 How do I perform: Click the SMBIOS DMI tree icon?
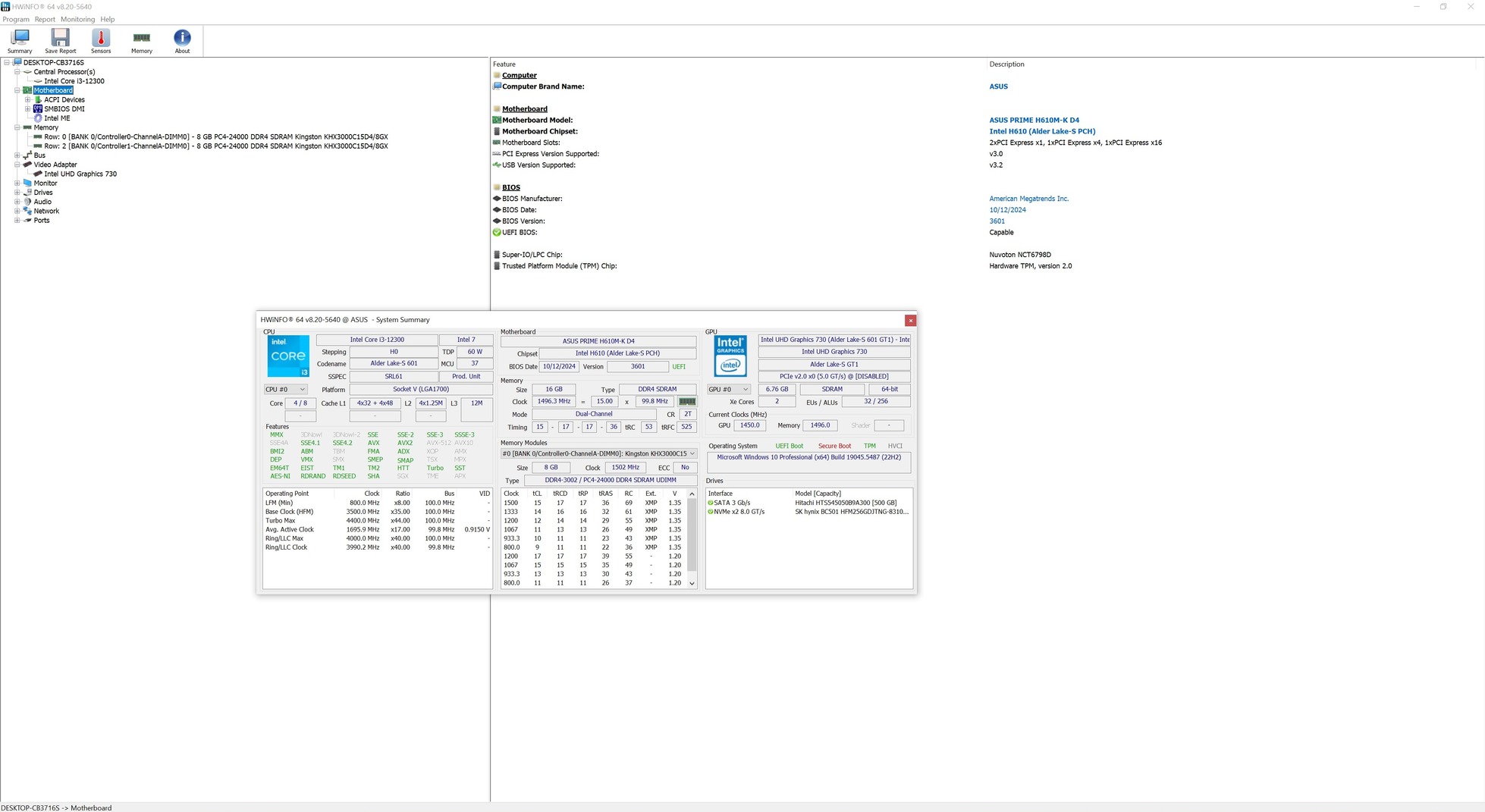click(x=38, y=108)
